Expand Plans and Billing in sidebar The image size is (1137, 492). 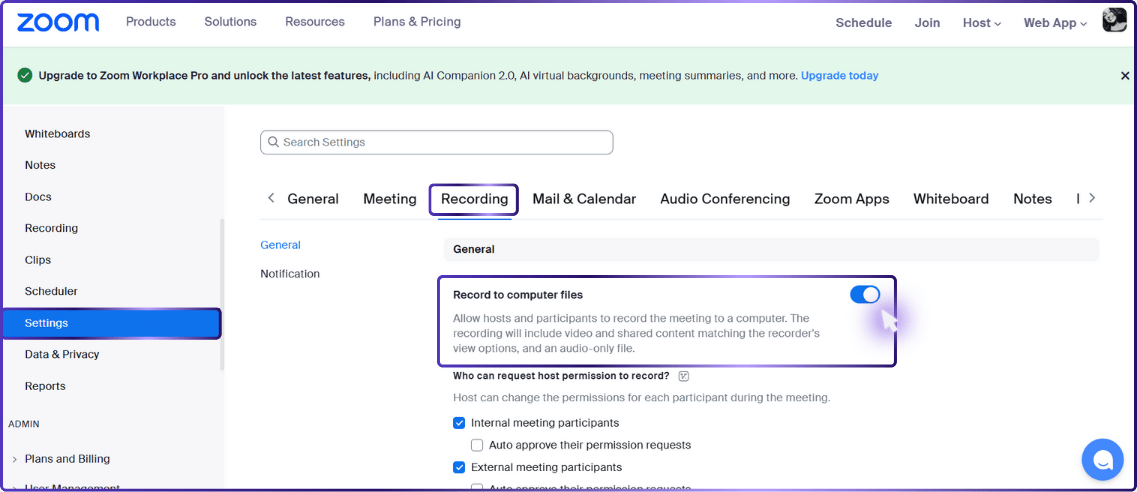tap(15, 459)
